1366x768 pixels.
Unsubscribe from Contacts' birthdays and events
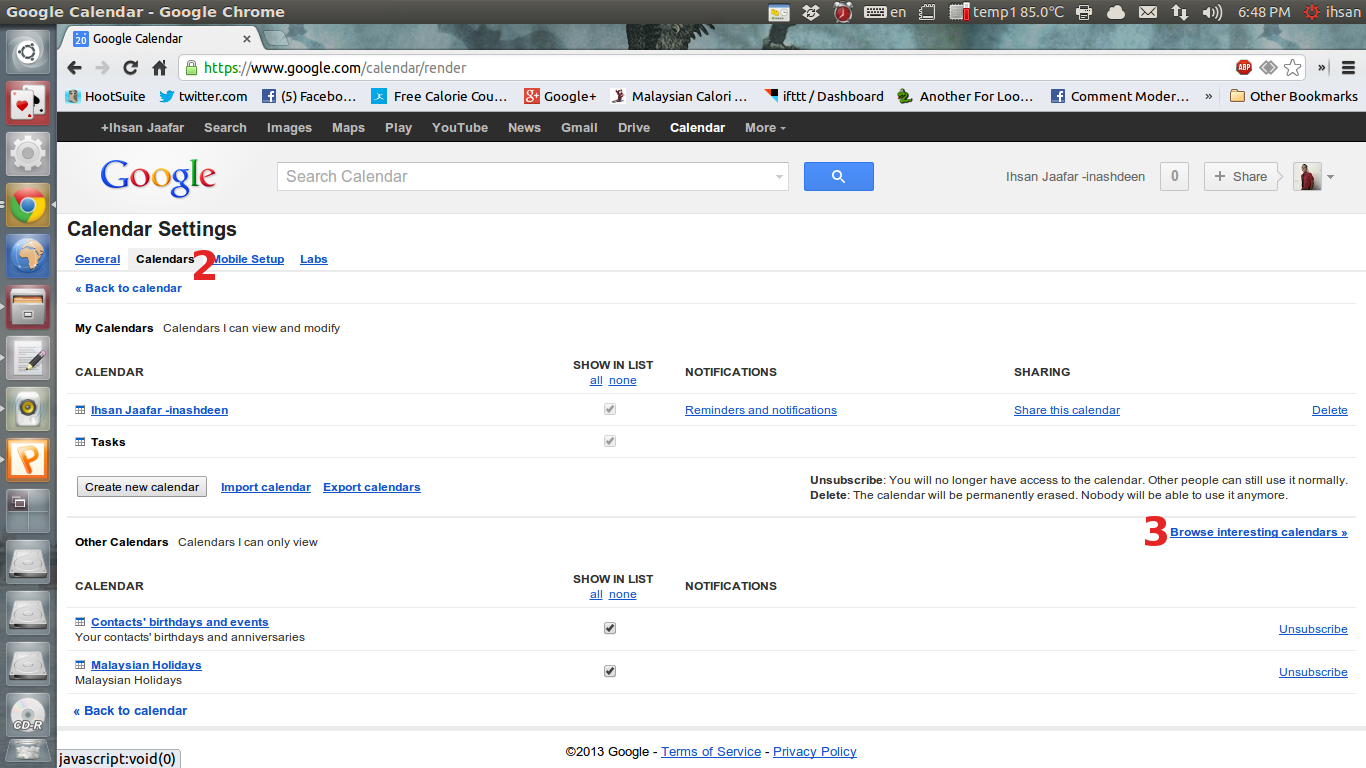point(1313,629)
